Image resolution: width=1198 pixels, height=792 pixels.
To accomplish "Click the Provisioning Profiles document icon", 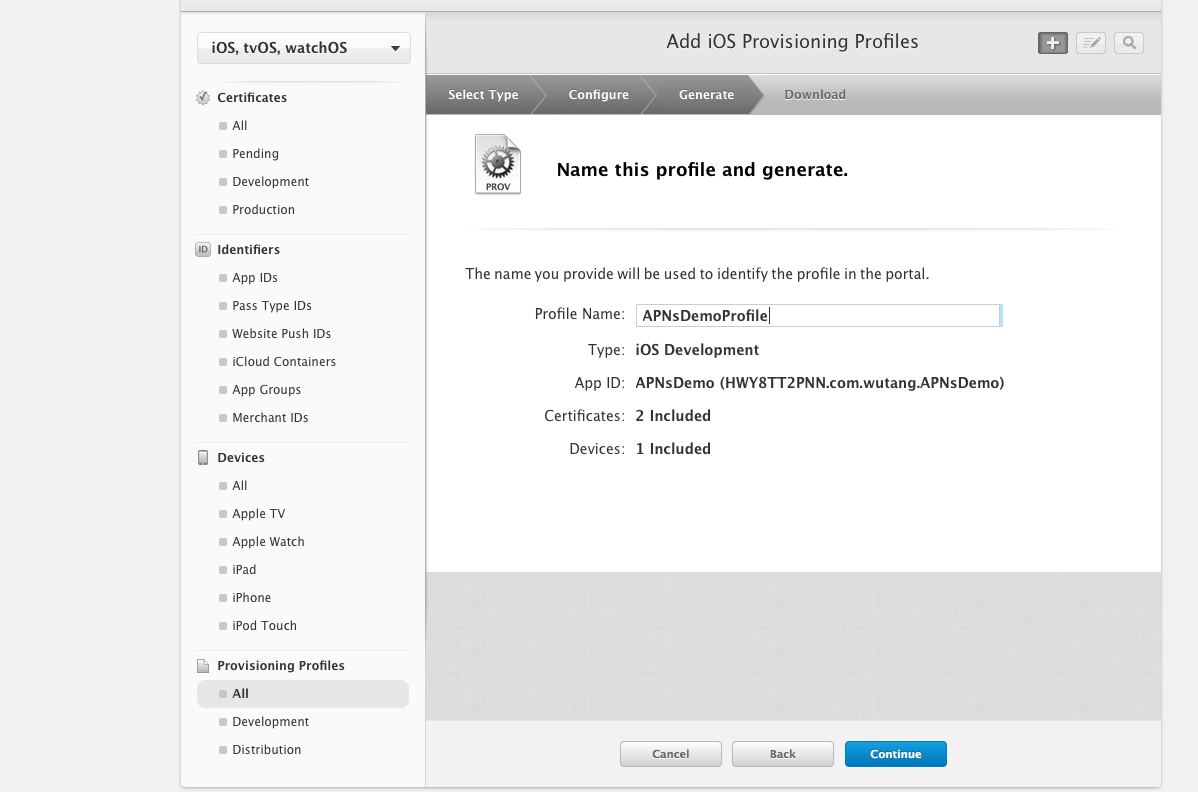I will (203, 666).
